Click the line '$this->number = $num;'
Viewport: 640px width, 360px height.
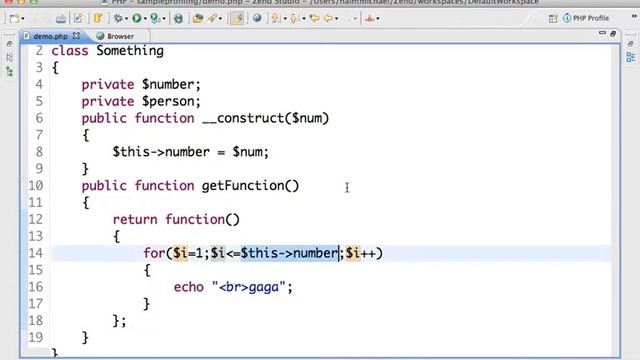coord(191,152)
